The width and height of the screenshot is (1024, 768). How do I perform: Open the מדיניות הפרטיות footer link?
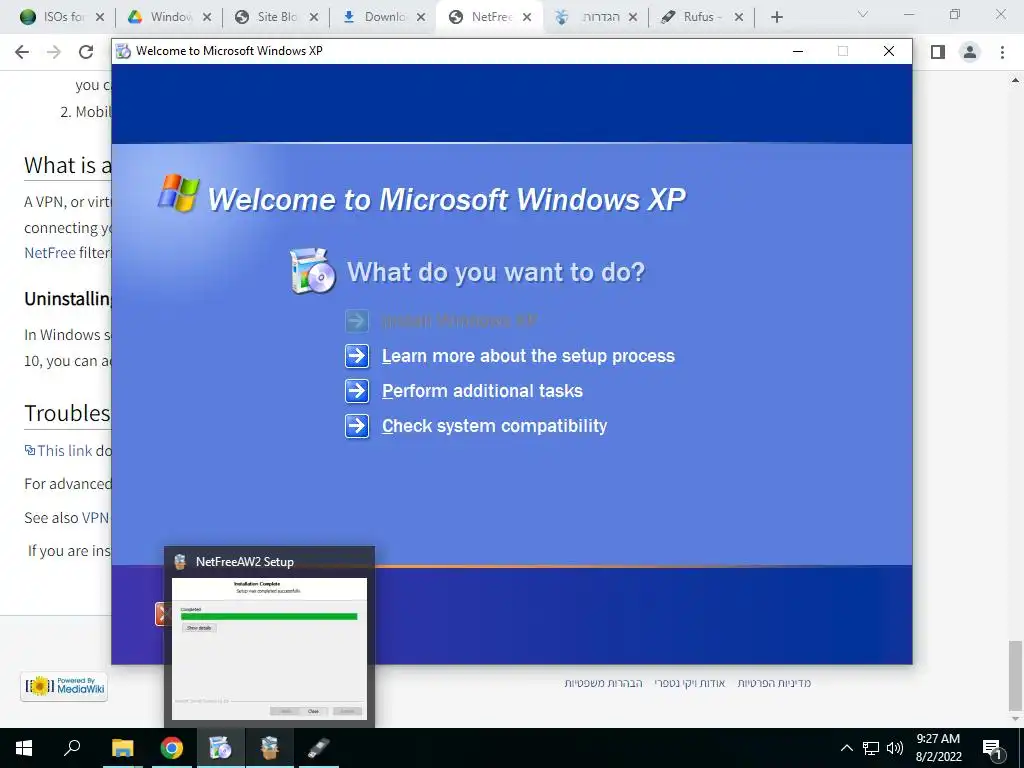click(774, 683)
